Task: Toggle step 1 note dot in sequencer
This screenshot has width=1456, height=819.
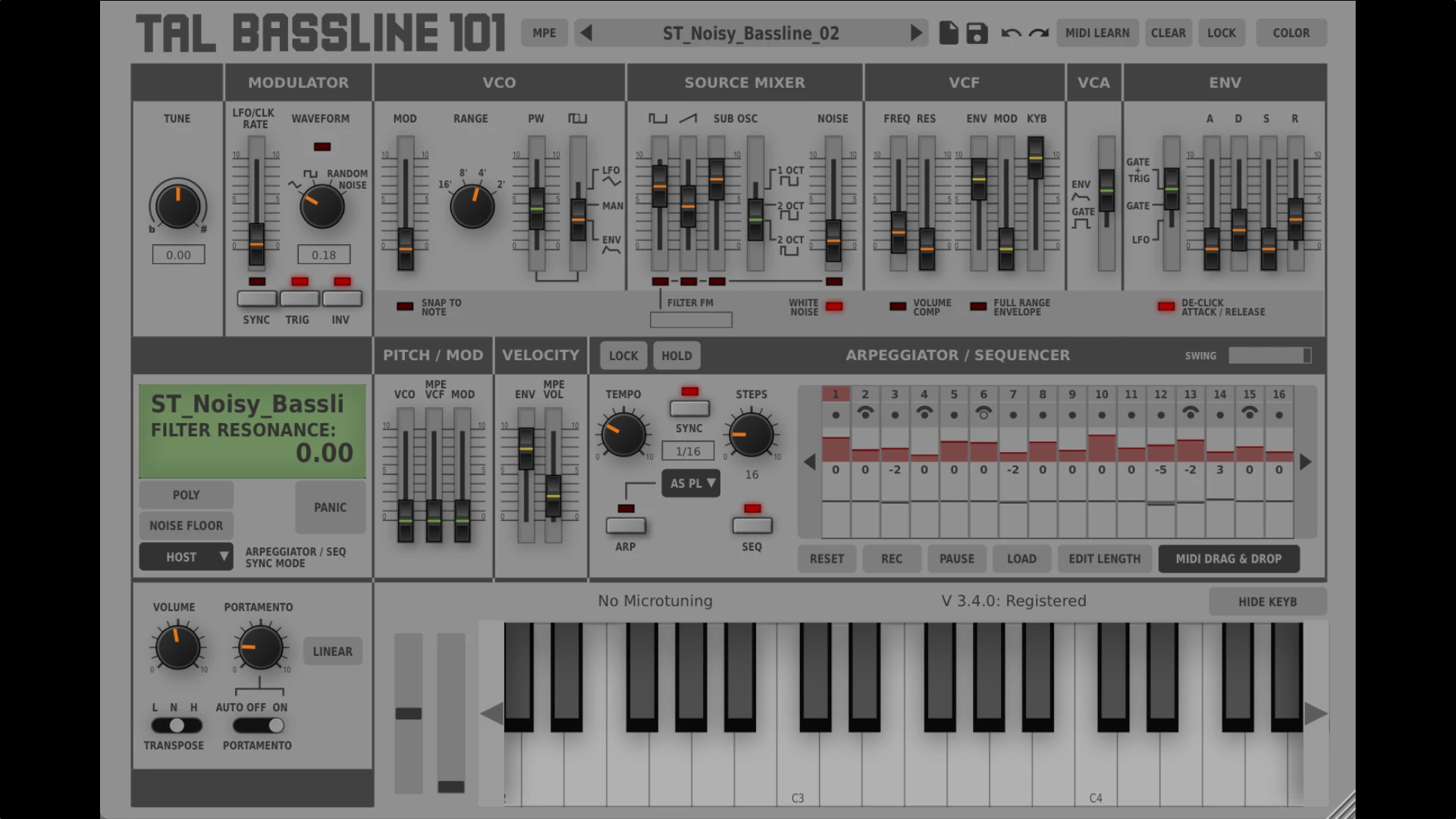Action: [x=836, y=416]
